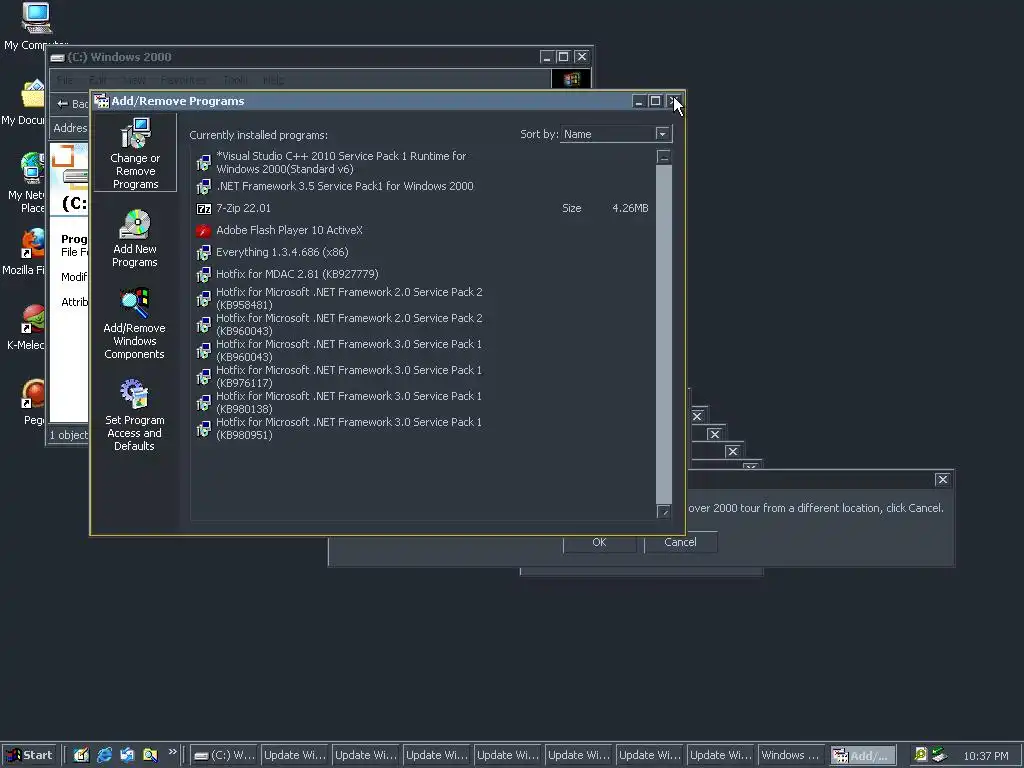This screenshot has height=768, width=1024.
Task: Click the program list scrollbar down arrow
Action: click(664, 512)
